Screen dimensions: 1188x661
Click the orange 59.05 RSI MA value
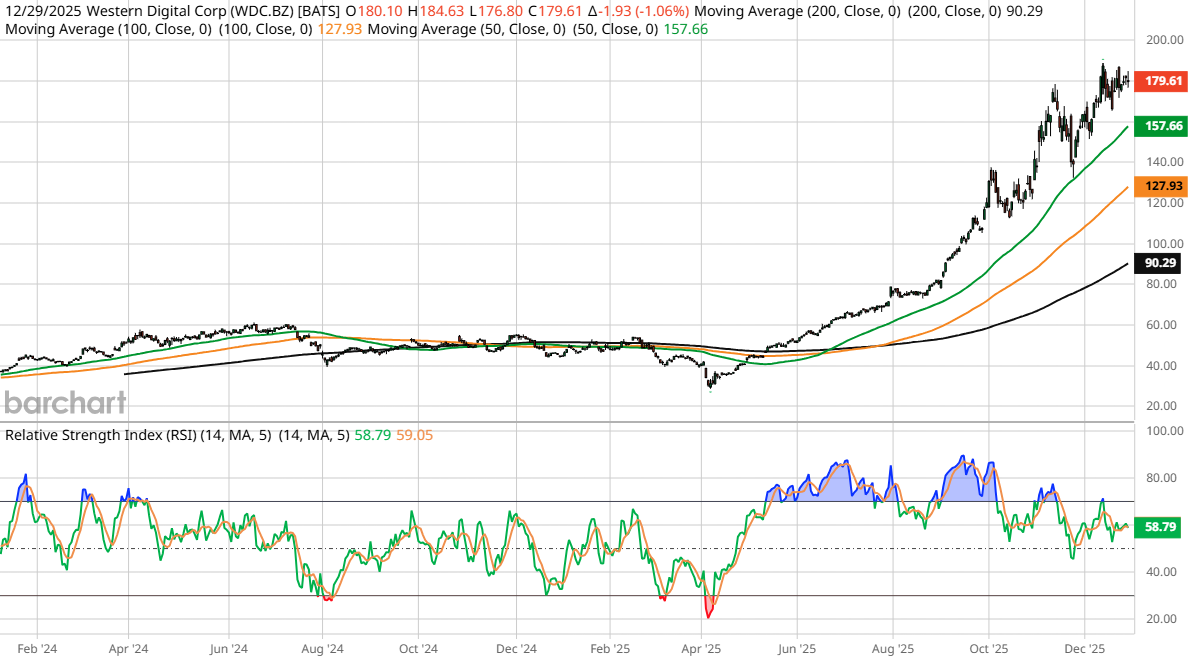[x=413, y=434]
